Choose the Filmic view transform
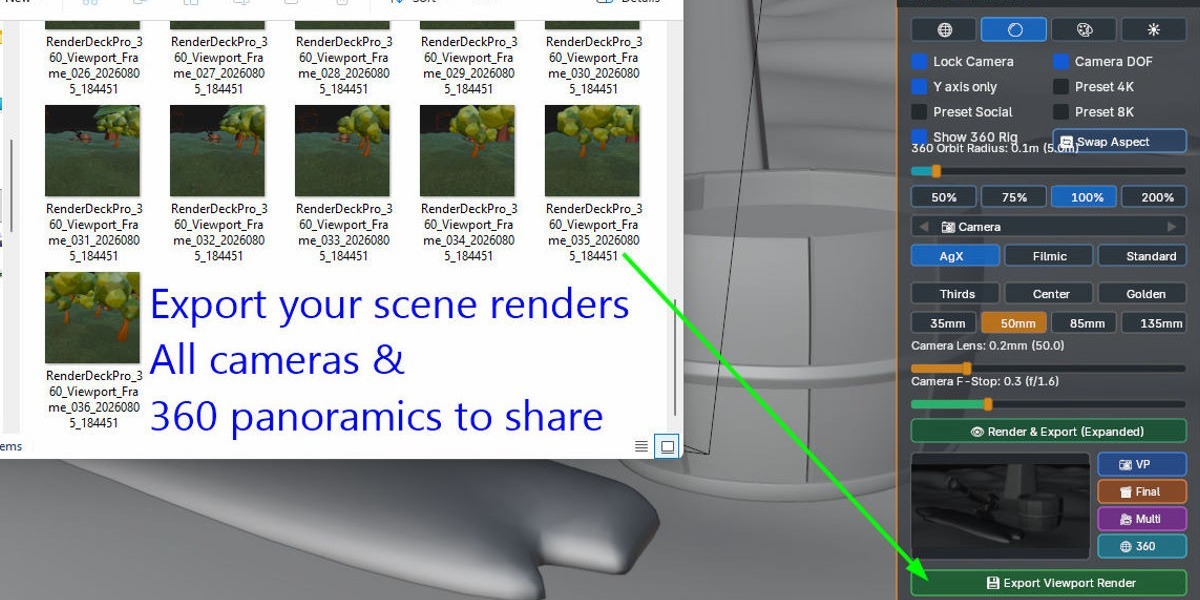1200x600 pixels. point(1049,256)
